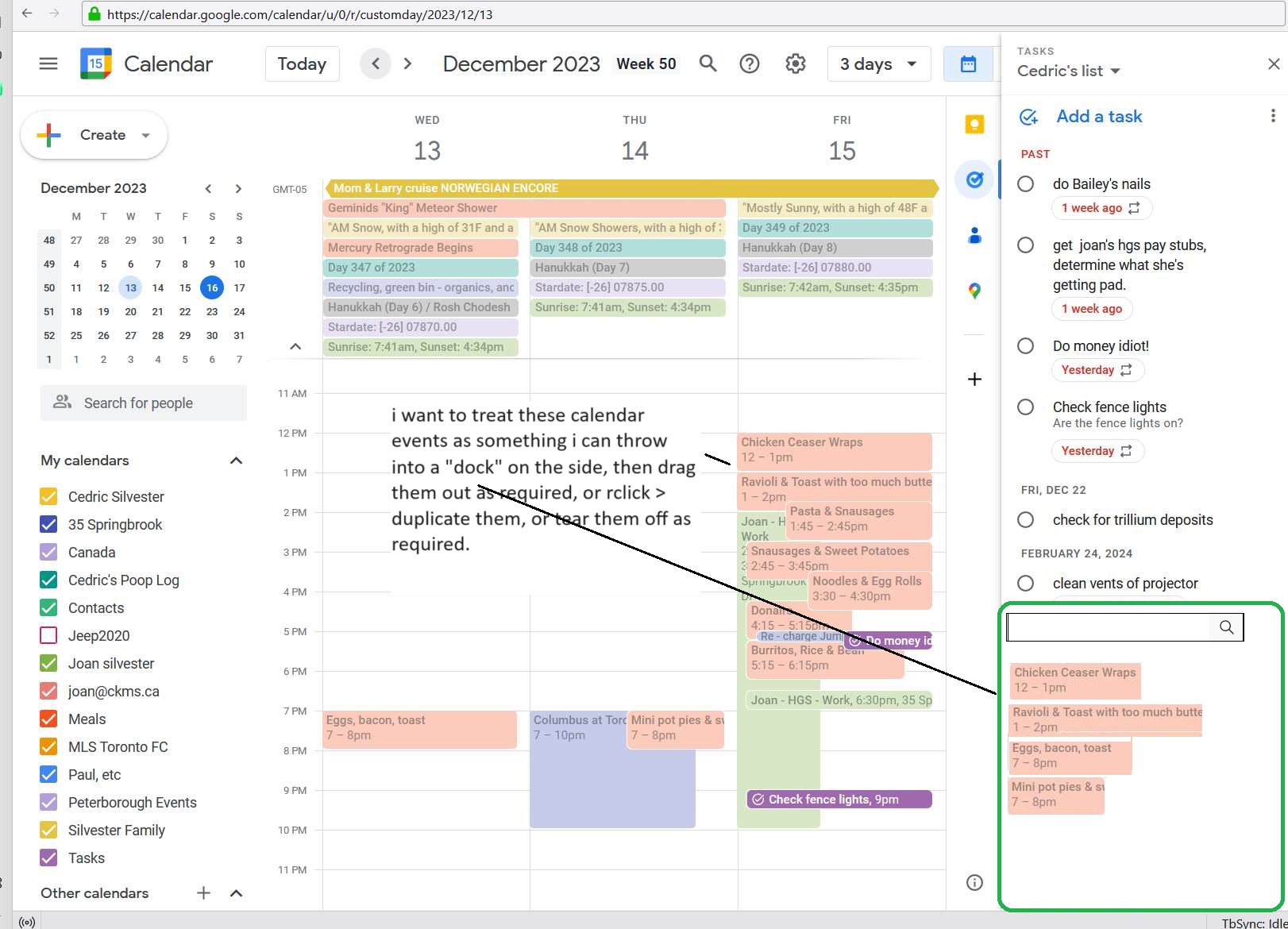The image size is (1288, 929).
Task: Open Google Keep from side panel
Action: (x=974, y=125)
